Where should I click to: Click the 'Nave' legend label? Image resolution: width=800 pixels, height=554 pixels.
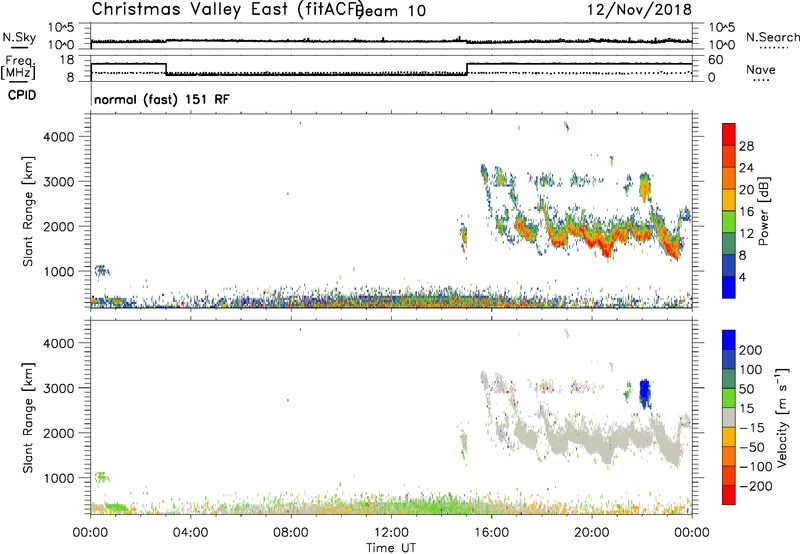click(761, 69)
